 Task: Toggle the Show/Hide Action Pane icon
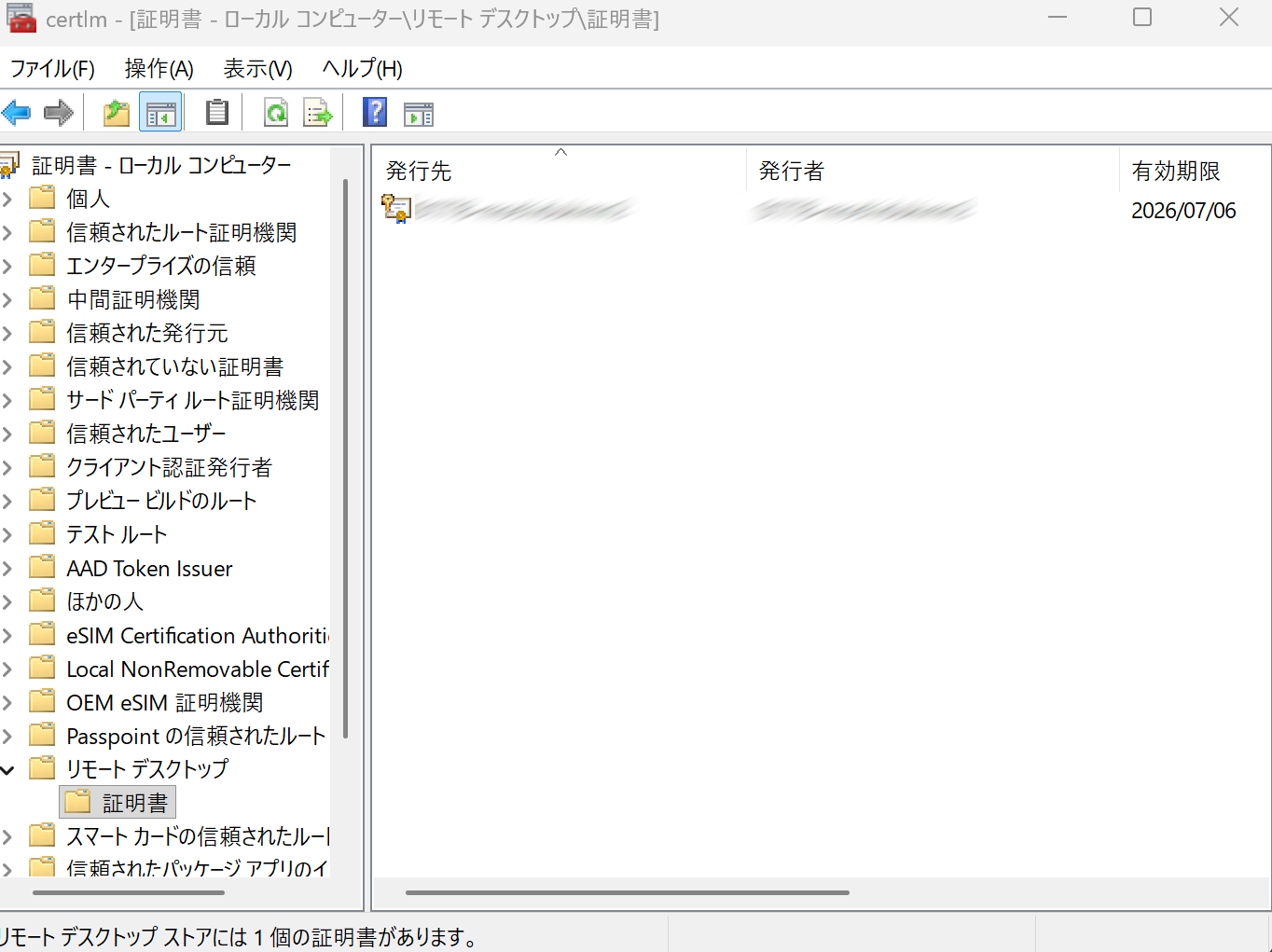(418, 112)
